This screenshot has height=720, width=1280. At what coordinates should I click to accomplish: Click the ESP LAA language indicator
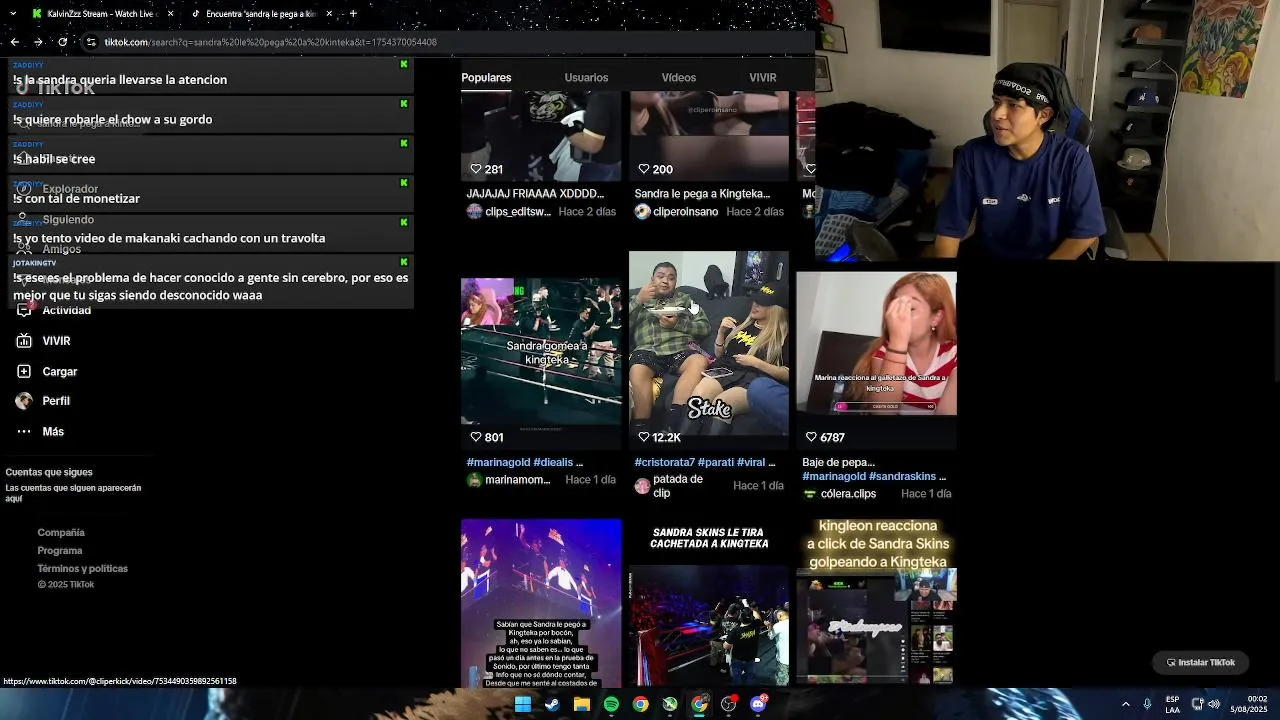point(1172,704)
